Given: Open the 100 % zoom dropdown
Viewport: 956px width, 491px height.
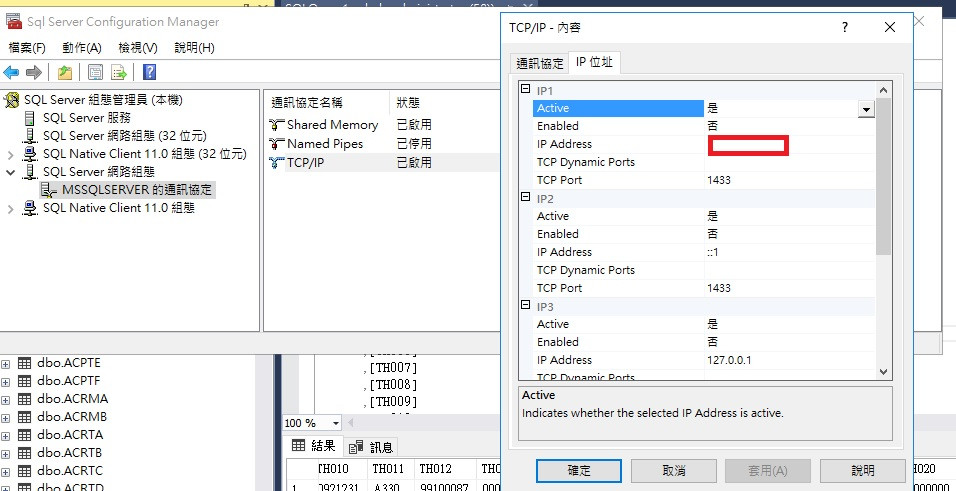Looking at the screenshot, I should [335, 423].
